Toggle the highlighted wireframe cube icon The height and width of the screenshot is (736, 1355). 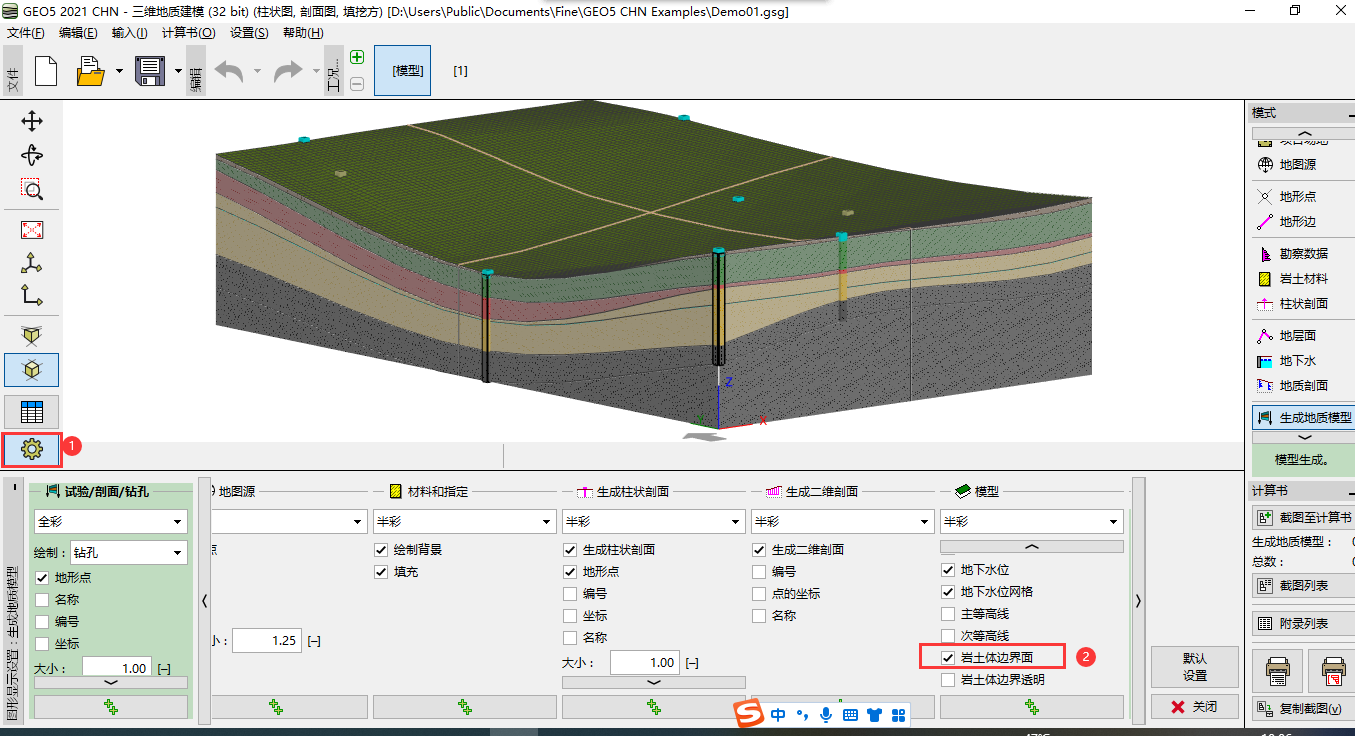(x=32, y=370)
